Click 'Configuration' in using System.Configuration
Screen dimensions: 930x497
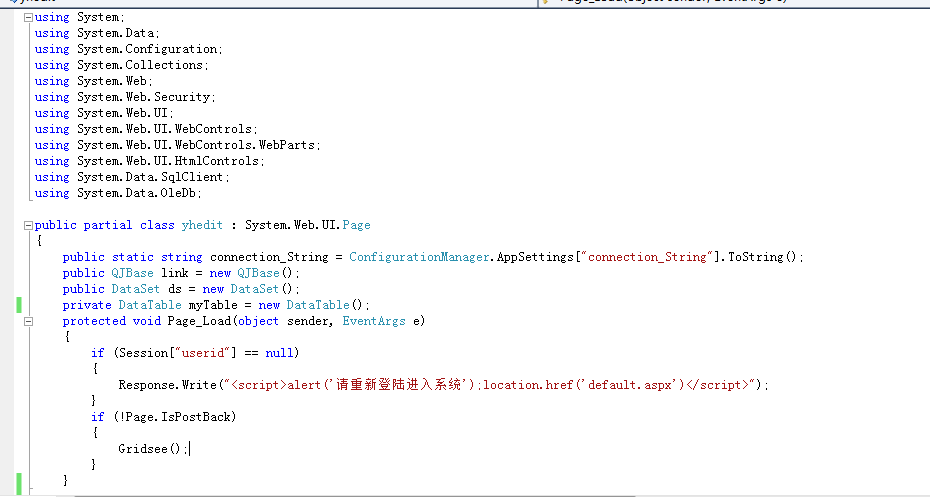[171, 49]
